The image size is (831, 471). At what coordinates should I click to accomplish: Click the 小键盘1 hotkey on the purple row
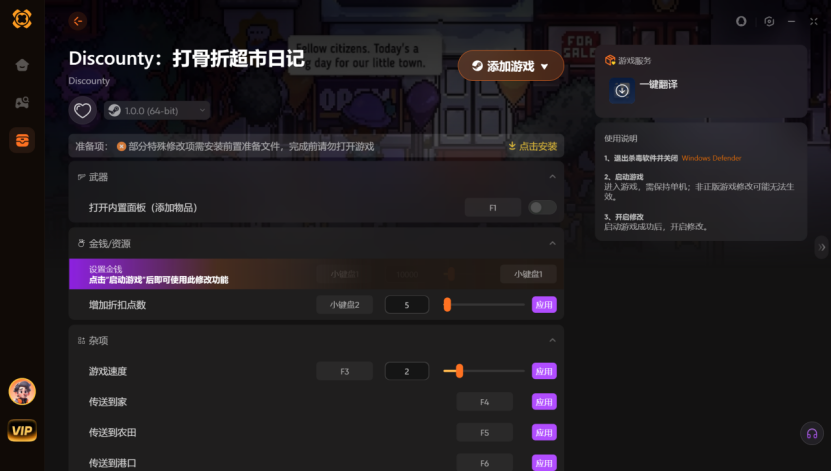pyautogui.click(x=528, y=274)
